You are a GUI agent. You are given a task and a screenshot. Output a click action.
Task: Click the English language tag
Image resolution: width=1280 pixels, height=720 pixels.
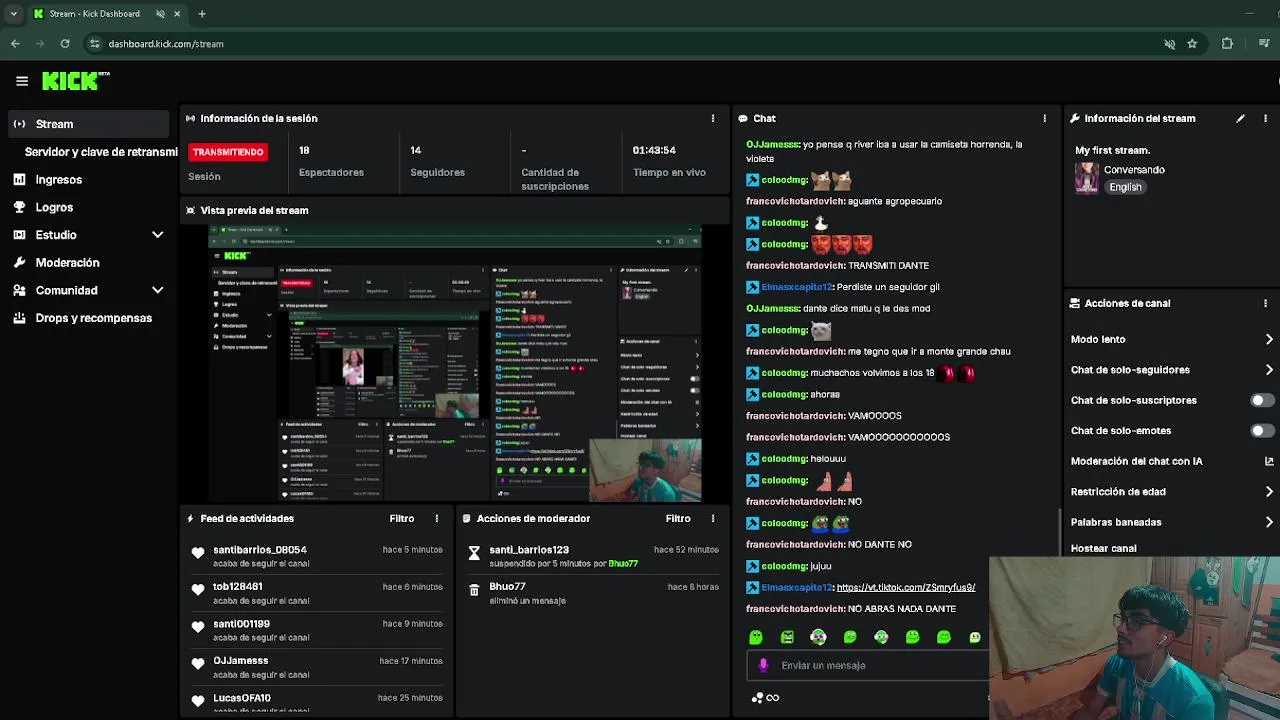1125,187
